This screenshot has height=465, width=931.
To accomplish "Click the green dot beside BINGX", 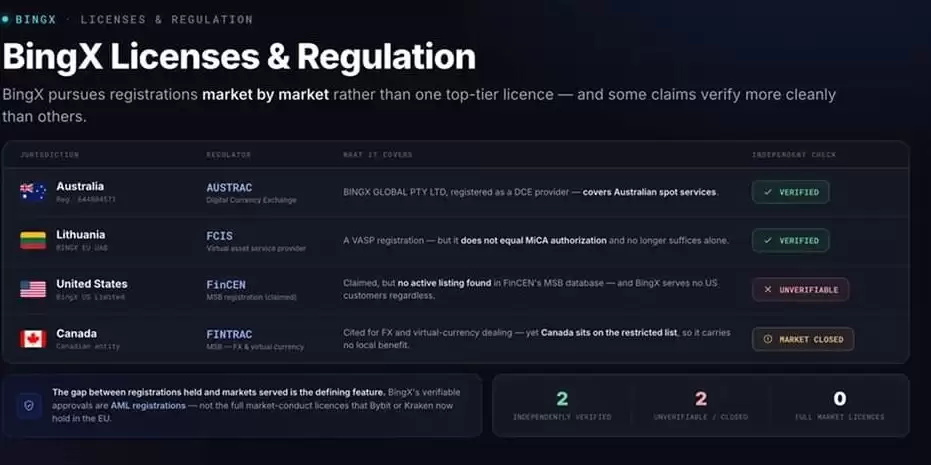I will pos(5,20).
